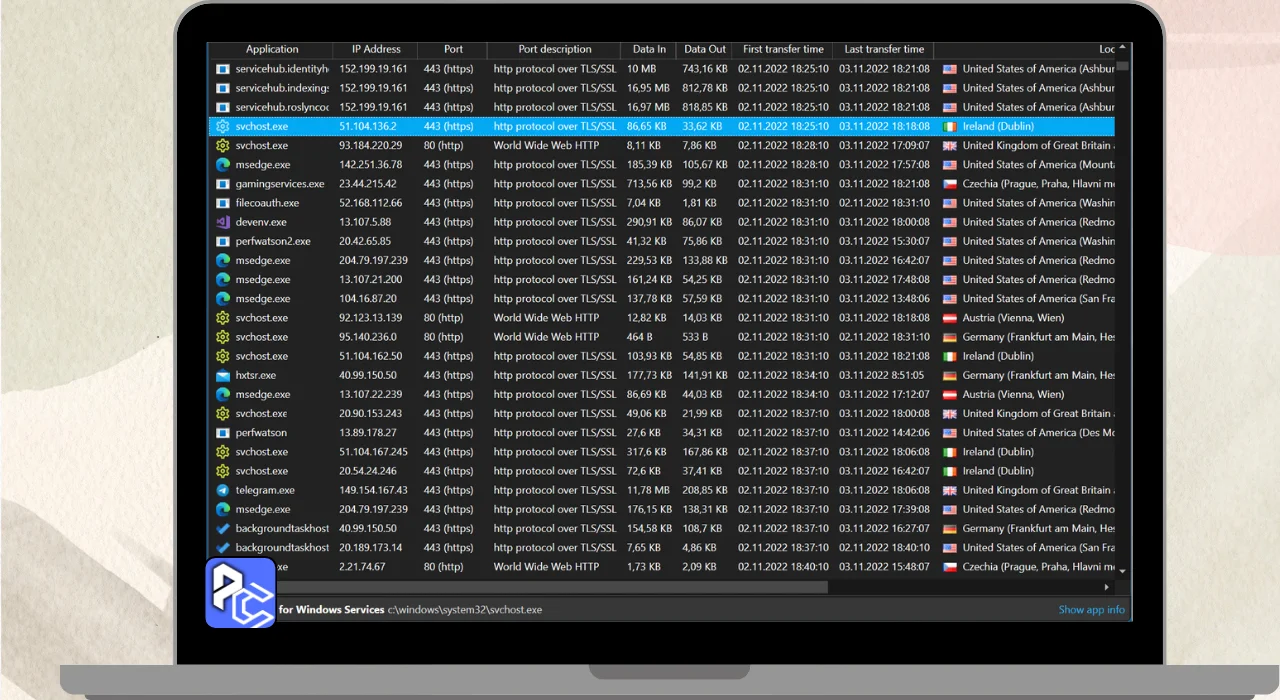Click the servicehub.indexing application icon

(x=223, y=88)
